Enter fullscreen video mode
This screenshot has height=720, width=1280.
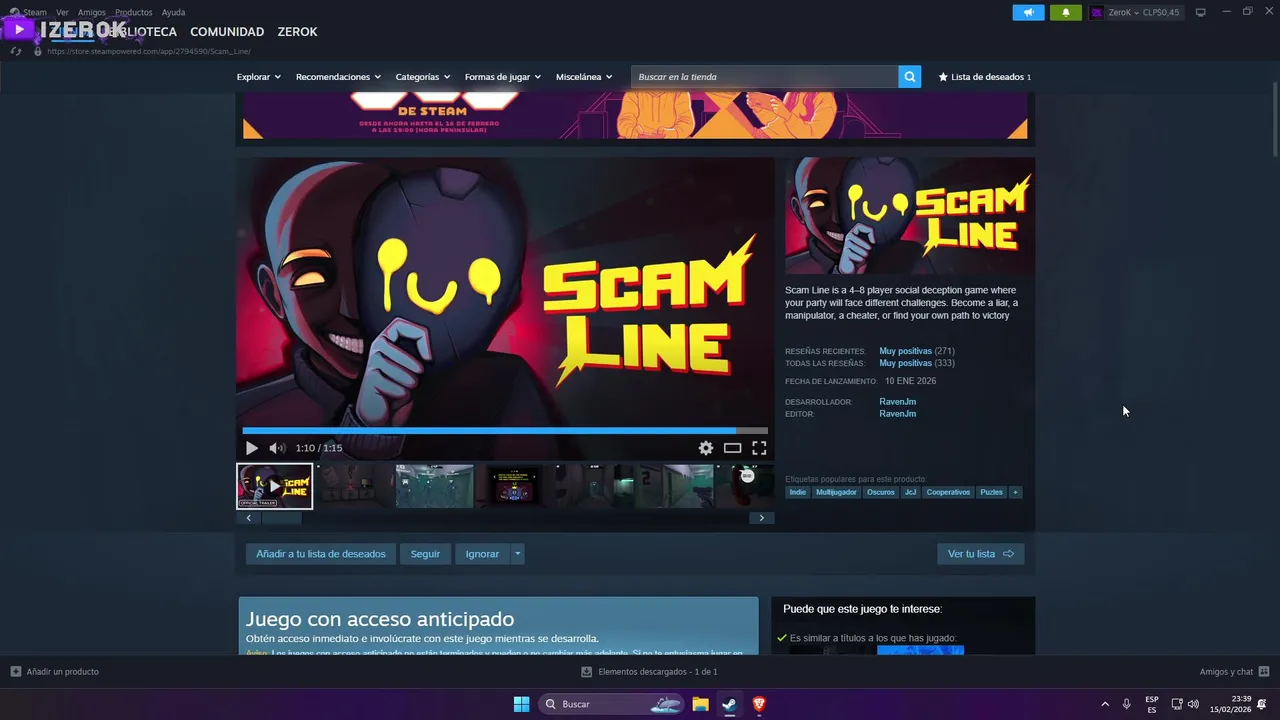[759, 448]
